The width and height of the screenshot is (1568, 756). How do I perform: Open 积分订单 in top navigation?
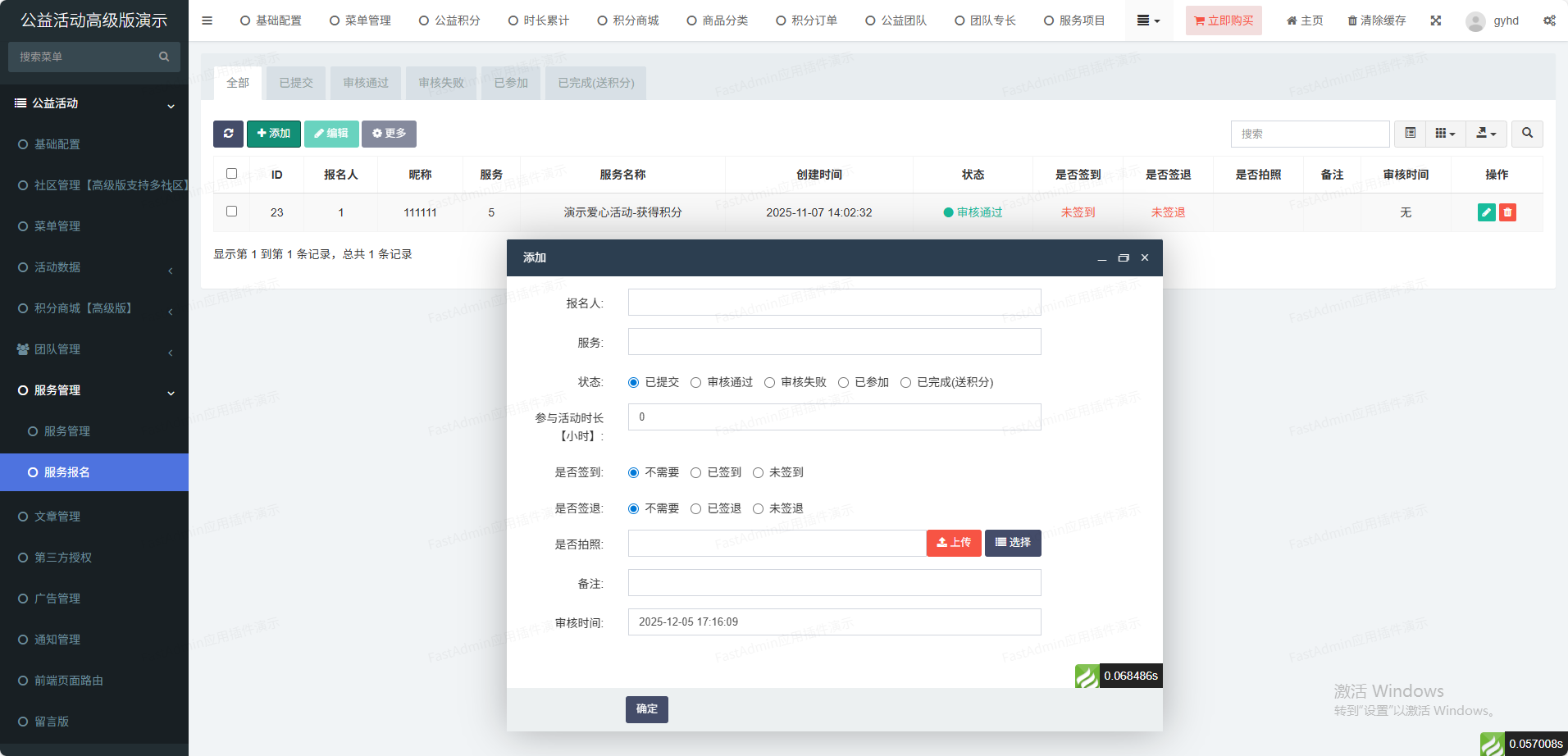(x=807, y=20)
